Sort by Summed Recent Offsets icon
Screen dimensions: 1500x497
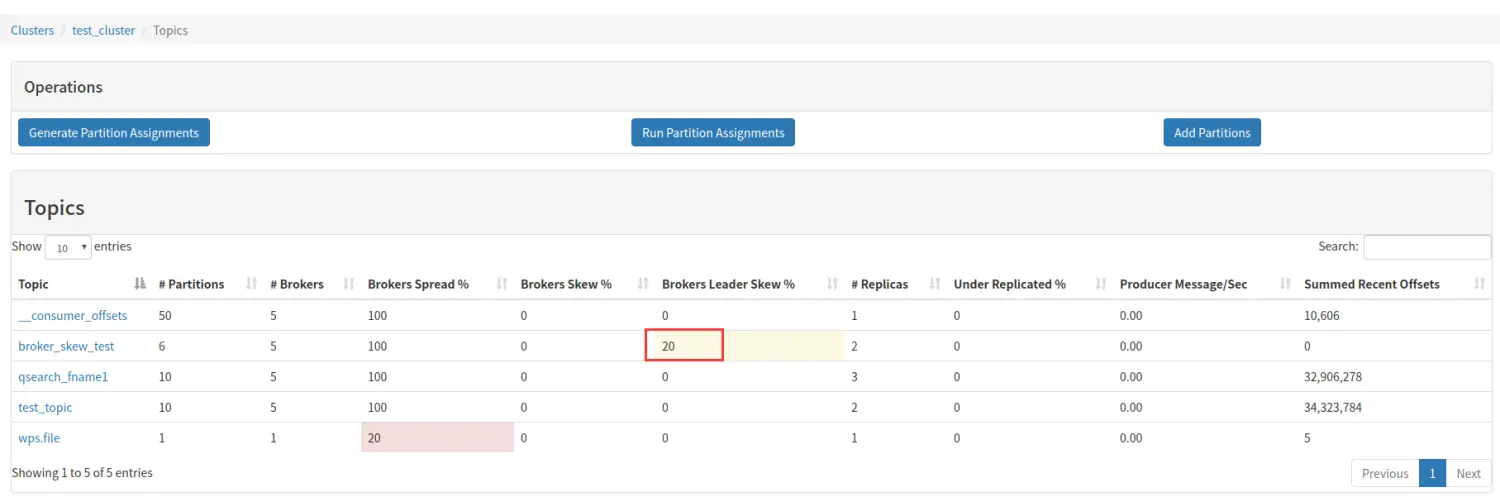click(1479, 284)
